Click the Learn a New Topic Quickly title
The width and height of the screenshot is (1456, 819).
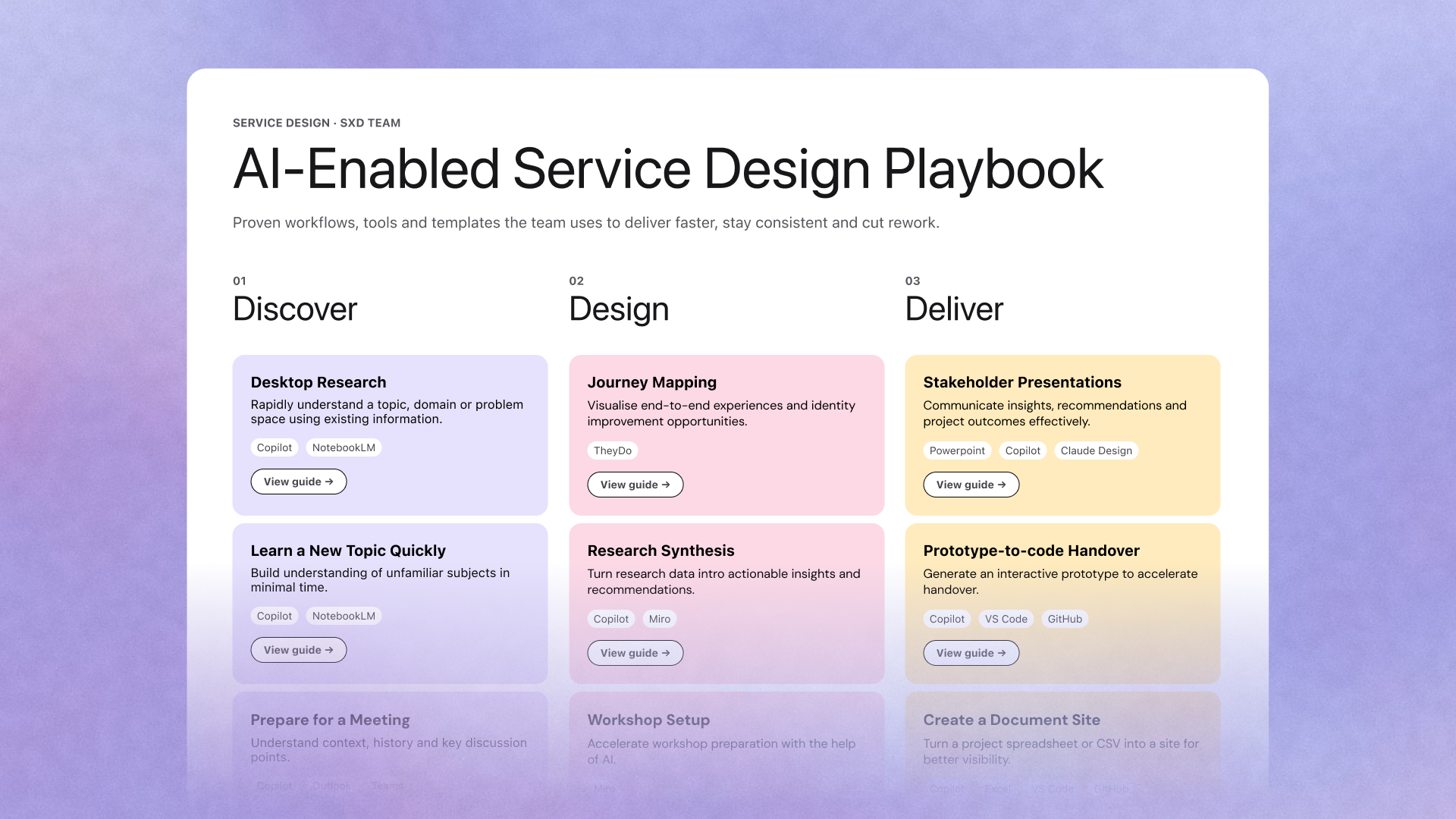(348, 551)
